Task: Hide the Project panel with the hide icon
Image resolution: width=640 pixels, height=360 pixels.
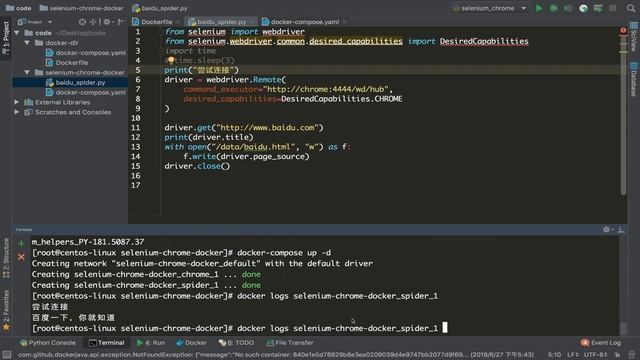Action: point(120,22)
